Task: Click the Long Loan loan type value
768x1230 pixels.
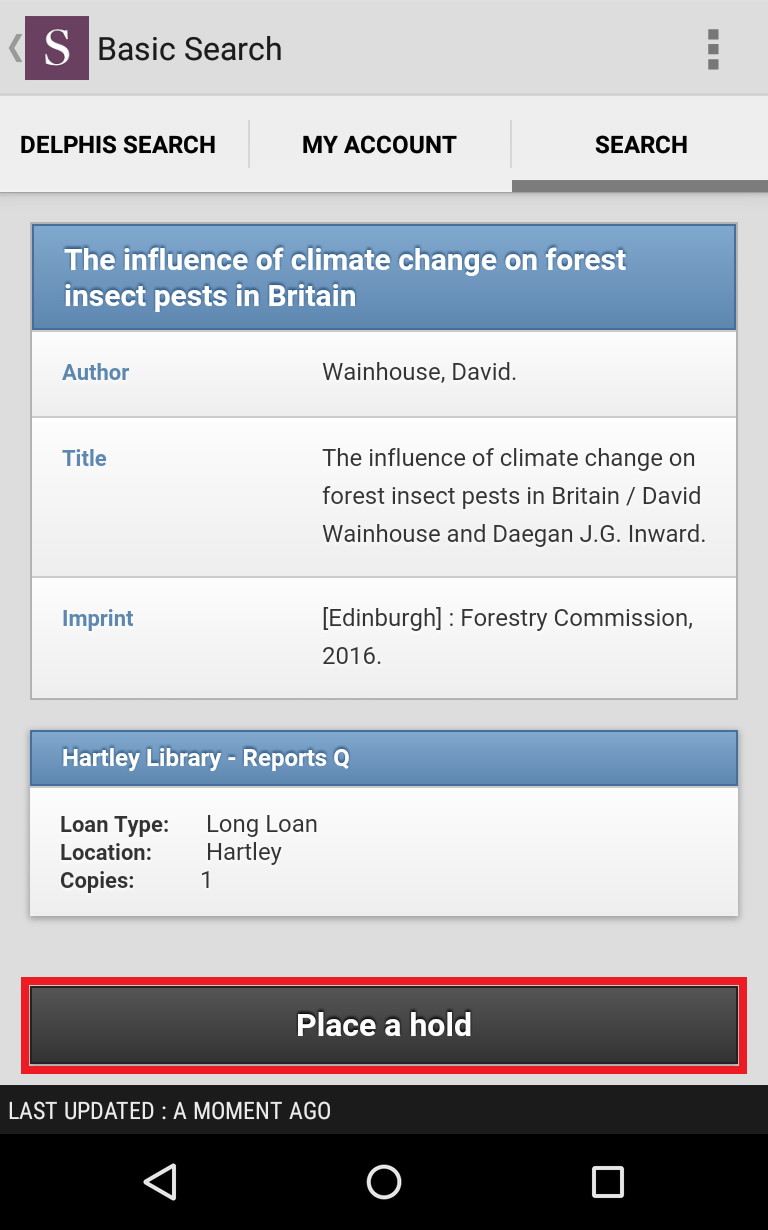Action: [x=261, y=824]
